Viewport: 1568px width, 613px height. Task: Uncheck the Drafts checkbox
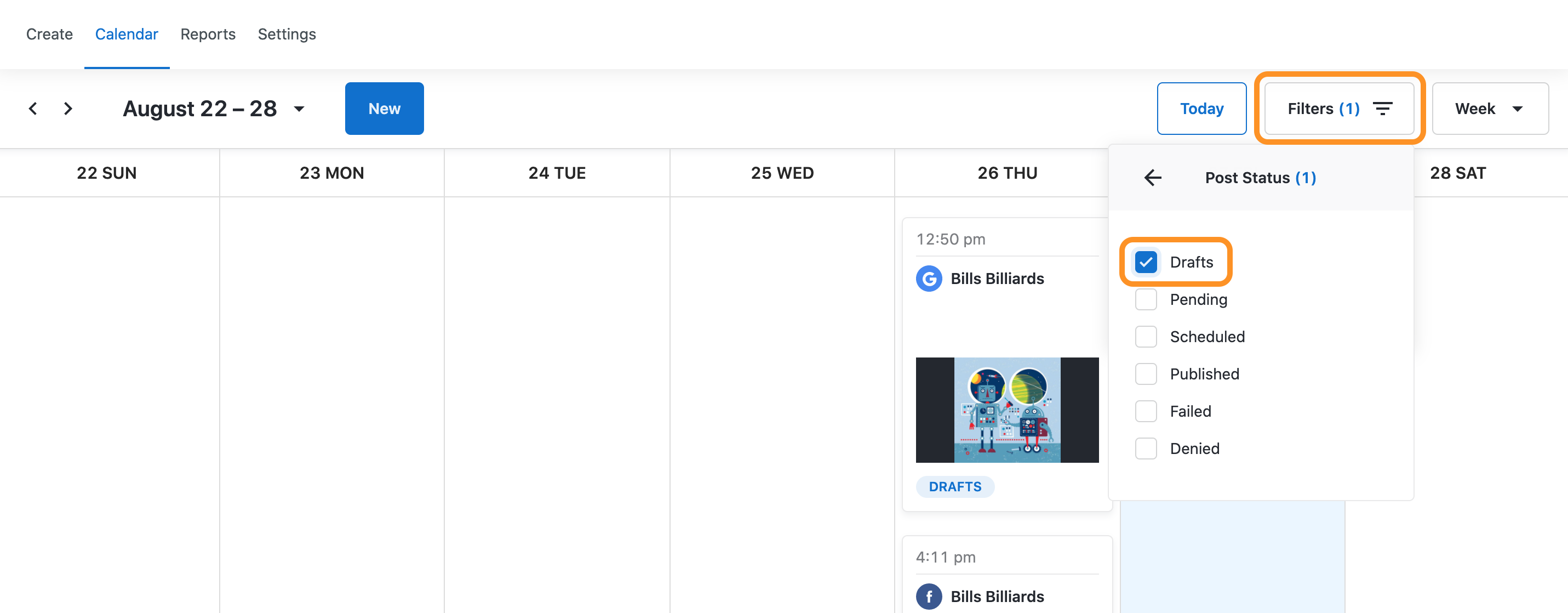click(1146, 262)
